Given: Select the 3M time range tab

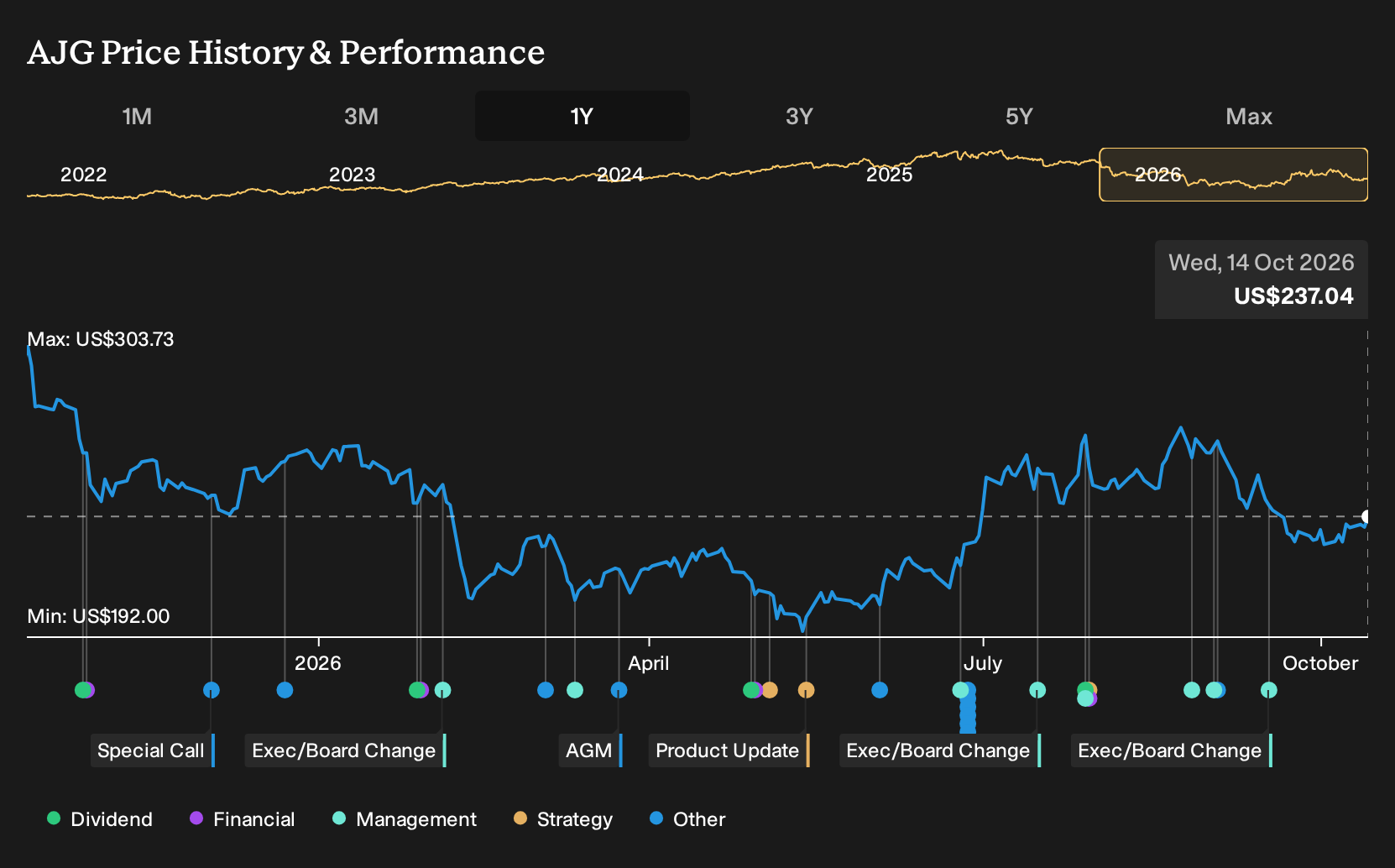Looking at the screenshot, I should (x=361, y=116).
